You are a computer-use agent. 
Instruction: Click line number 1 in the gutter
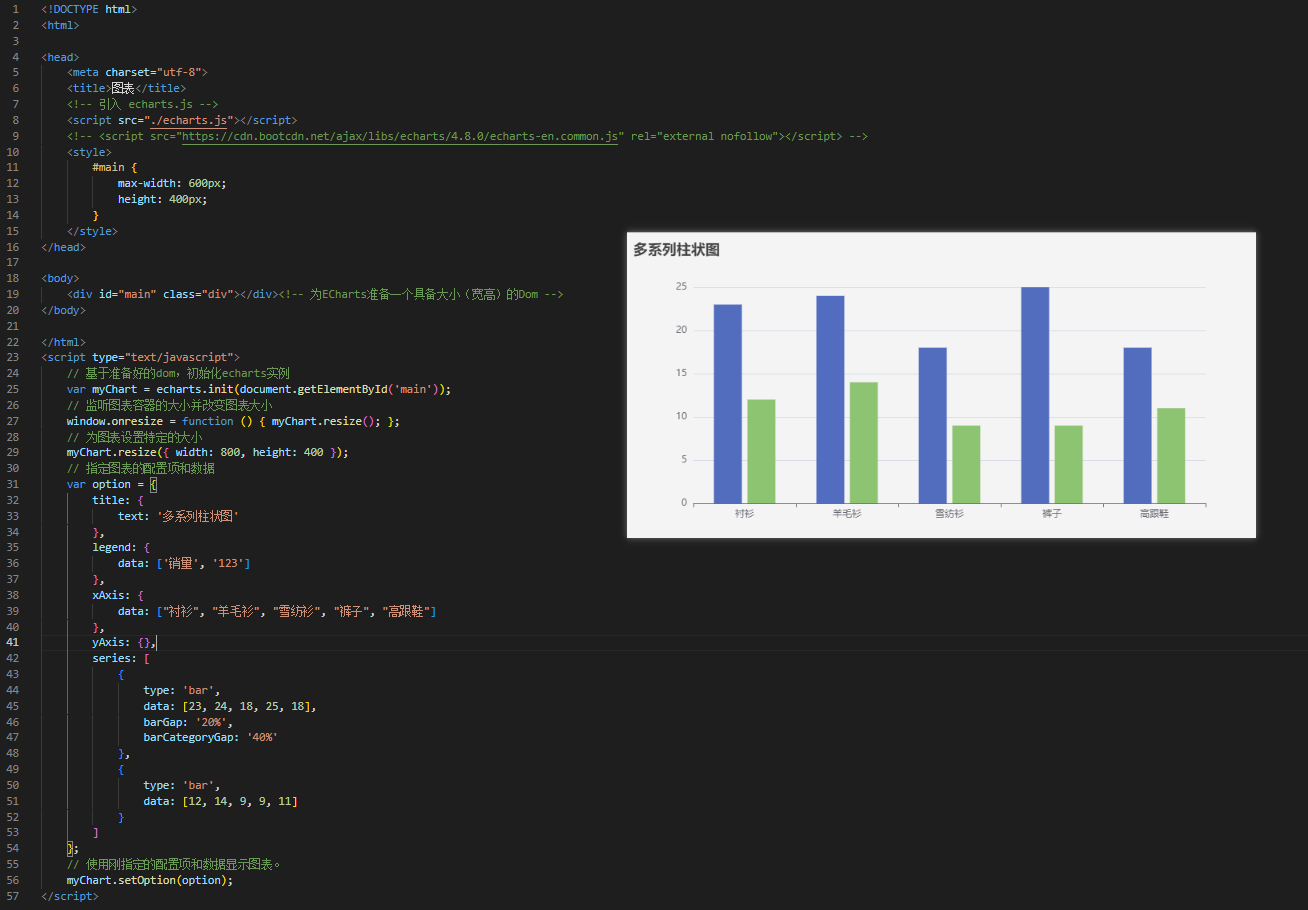coord(15,9)
